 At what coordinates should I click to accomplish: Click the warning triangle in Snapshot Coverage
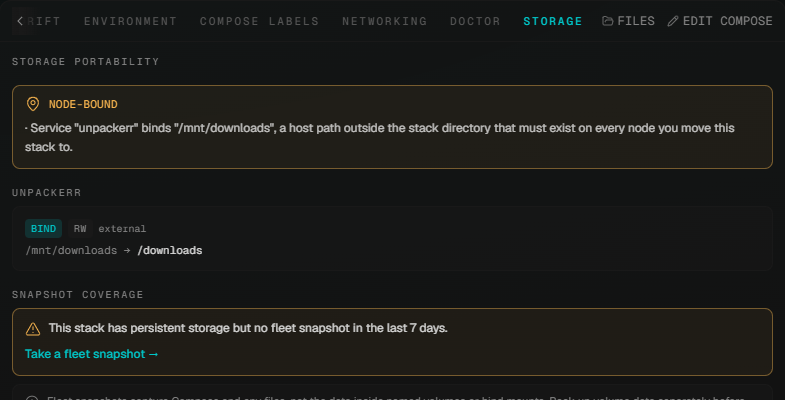(x=33, y=329)
